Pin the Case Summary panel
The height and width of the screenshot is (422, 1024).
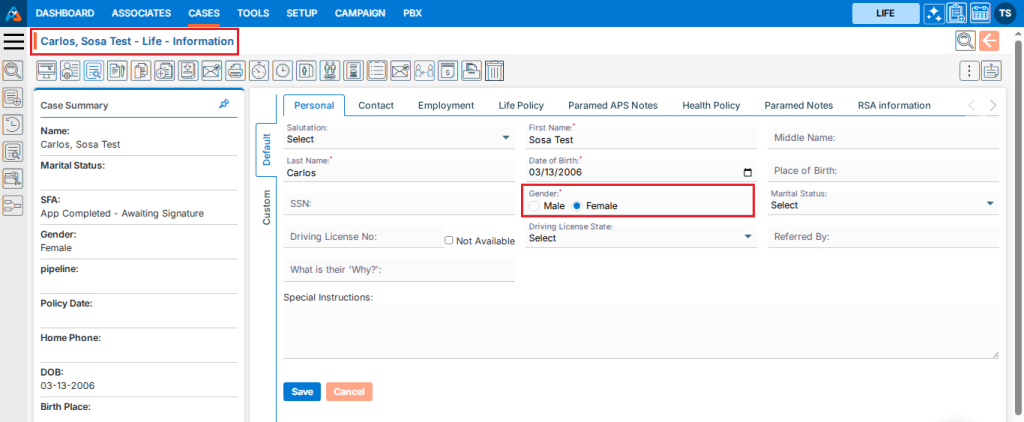pyautogui.click(x=224, y=104)
